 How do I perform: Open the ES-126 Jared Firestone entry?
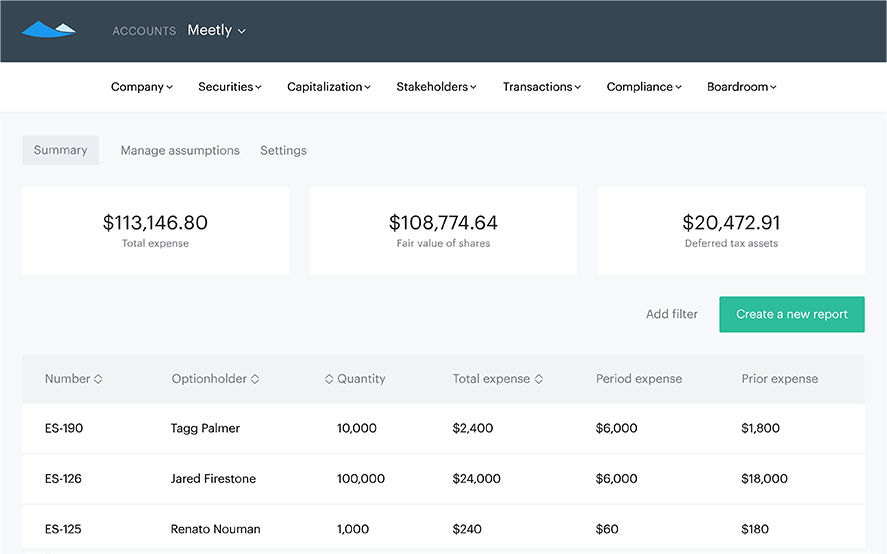(x=444, y=479)
